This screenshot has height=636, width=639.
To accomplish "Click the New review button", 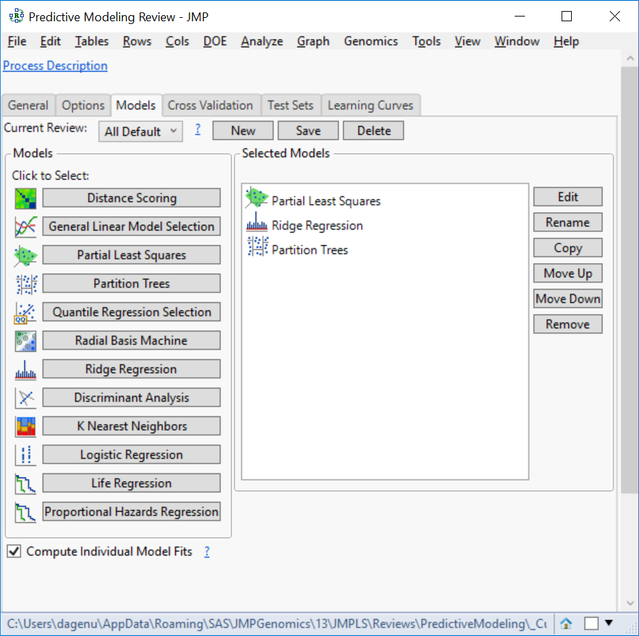I will pyautogui.click(x=243, y=130).
